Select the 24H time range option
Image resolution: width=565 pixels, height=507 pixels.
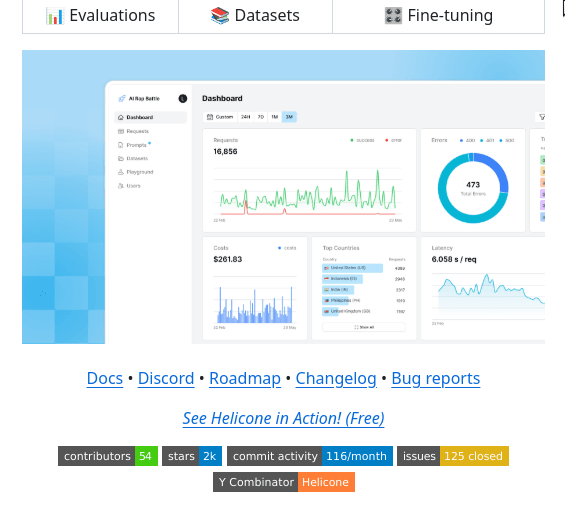pos(245,117)
